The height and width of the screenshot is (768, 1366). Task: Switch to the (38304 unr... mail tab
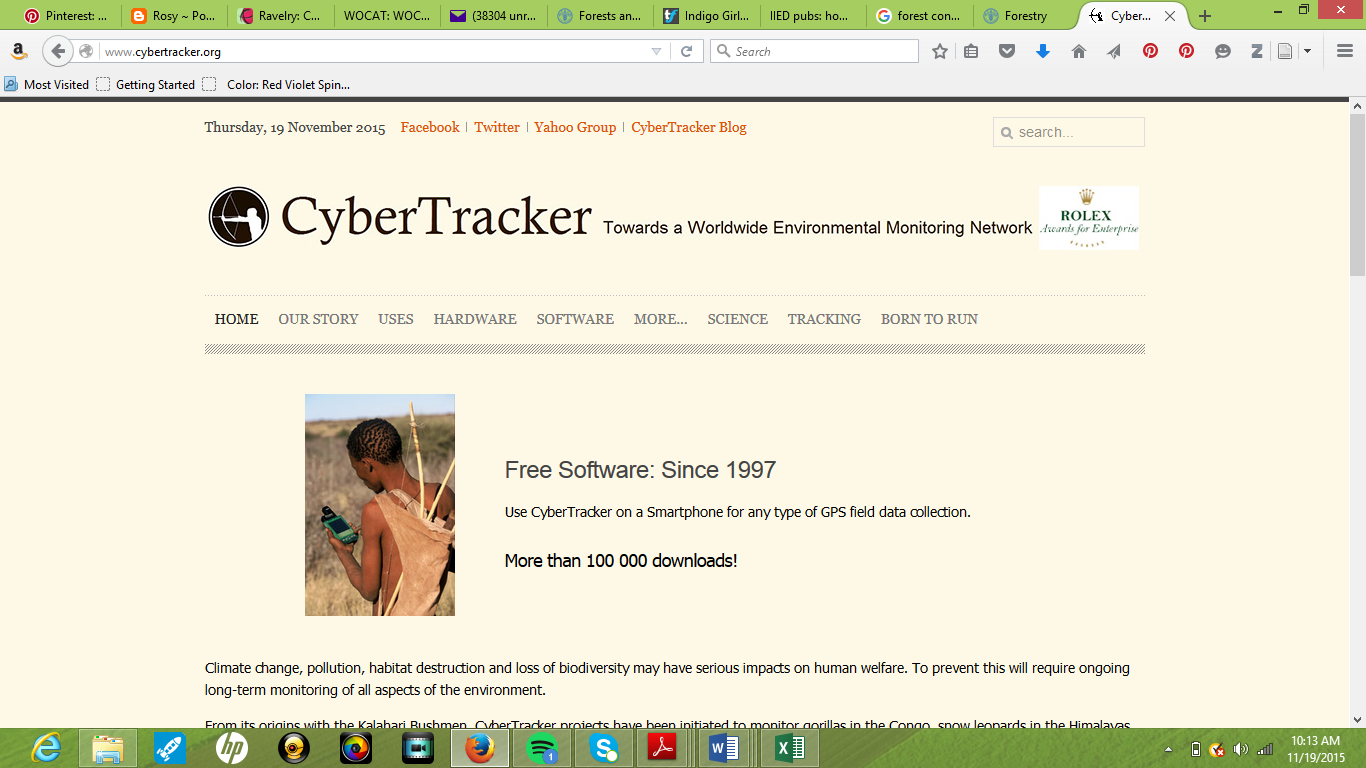(x=491, y=16)
